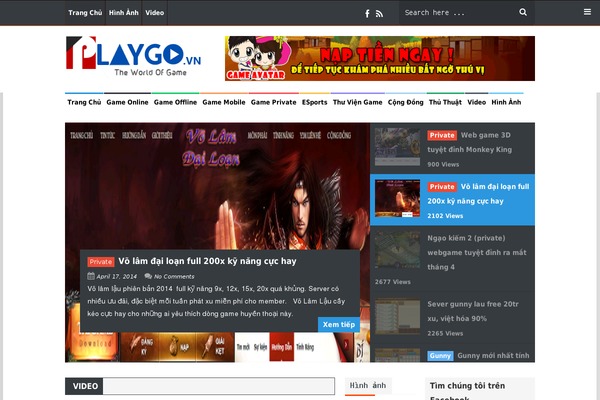Click the No Comments link

[174, 276]
